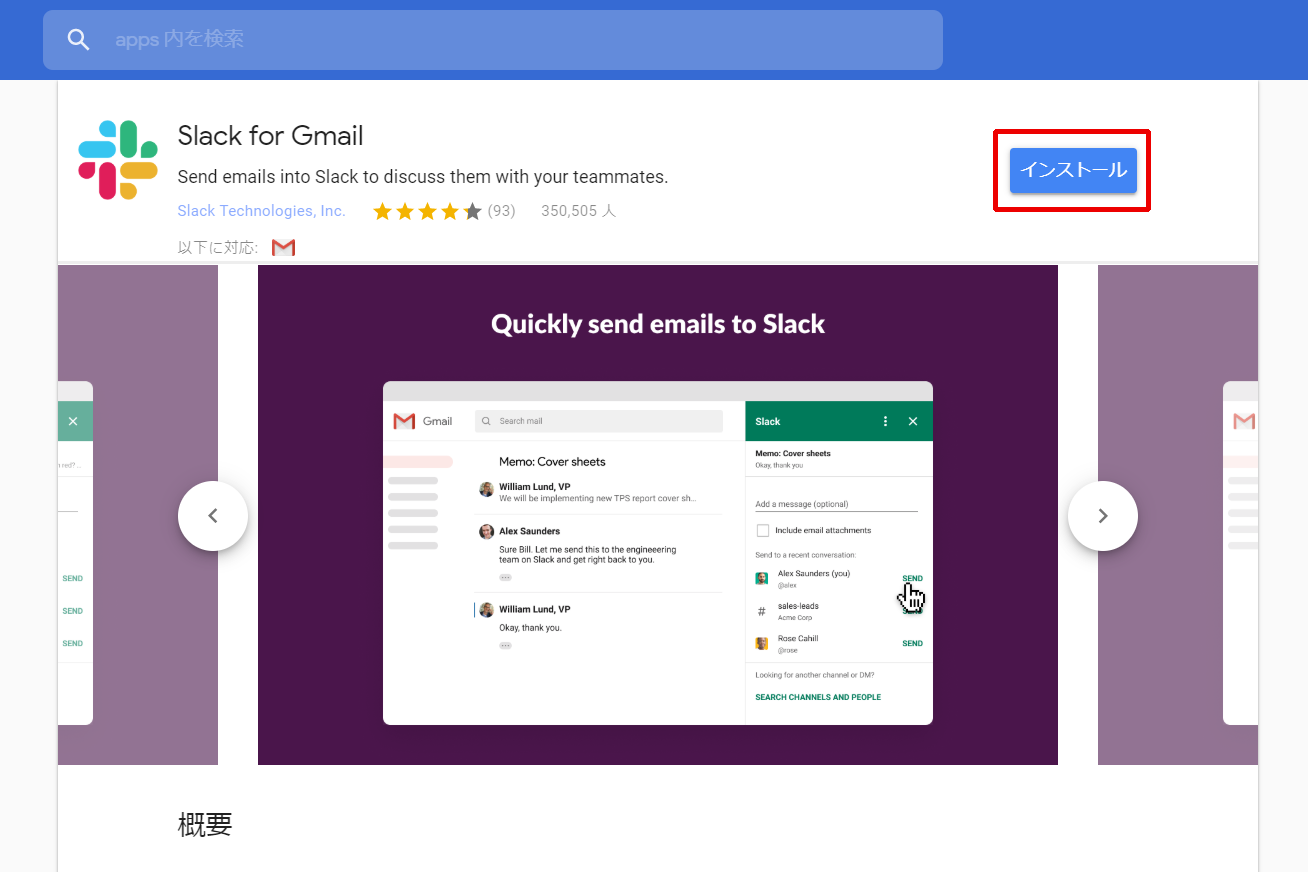
Task: Click the Quickly send emails to Slack heading
Action: [x=658, y=324]
